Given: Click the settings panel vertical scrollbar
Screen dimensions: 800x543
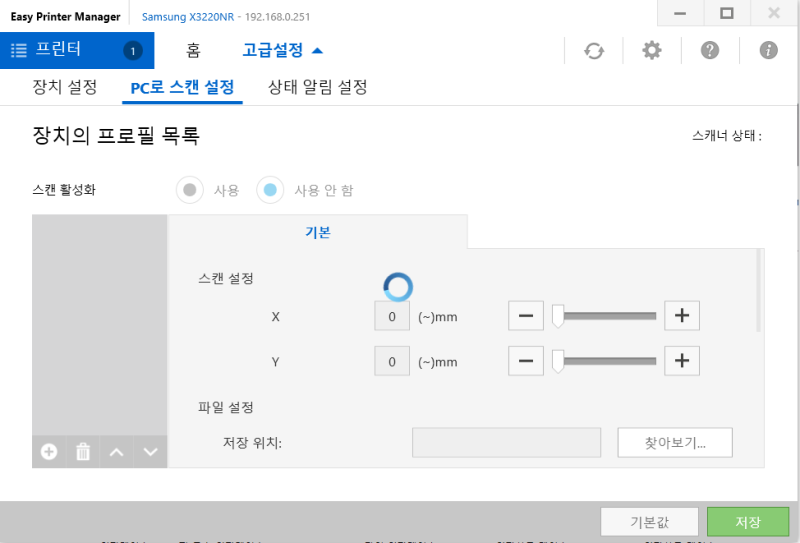Looking at the screenshot, I should pos(758,290).
